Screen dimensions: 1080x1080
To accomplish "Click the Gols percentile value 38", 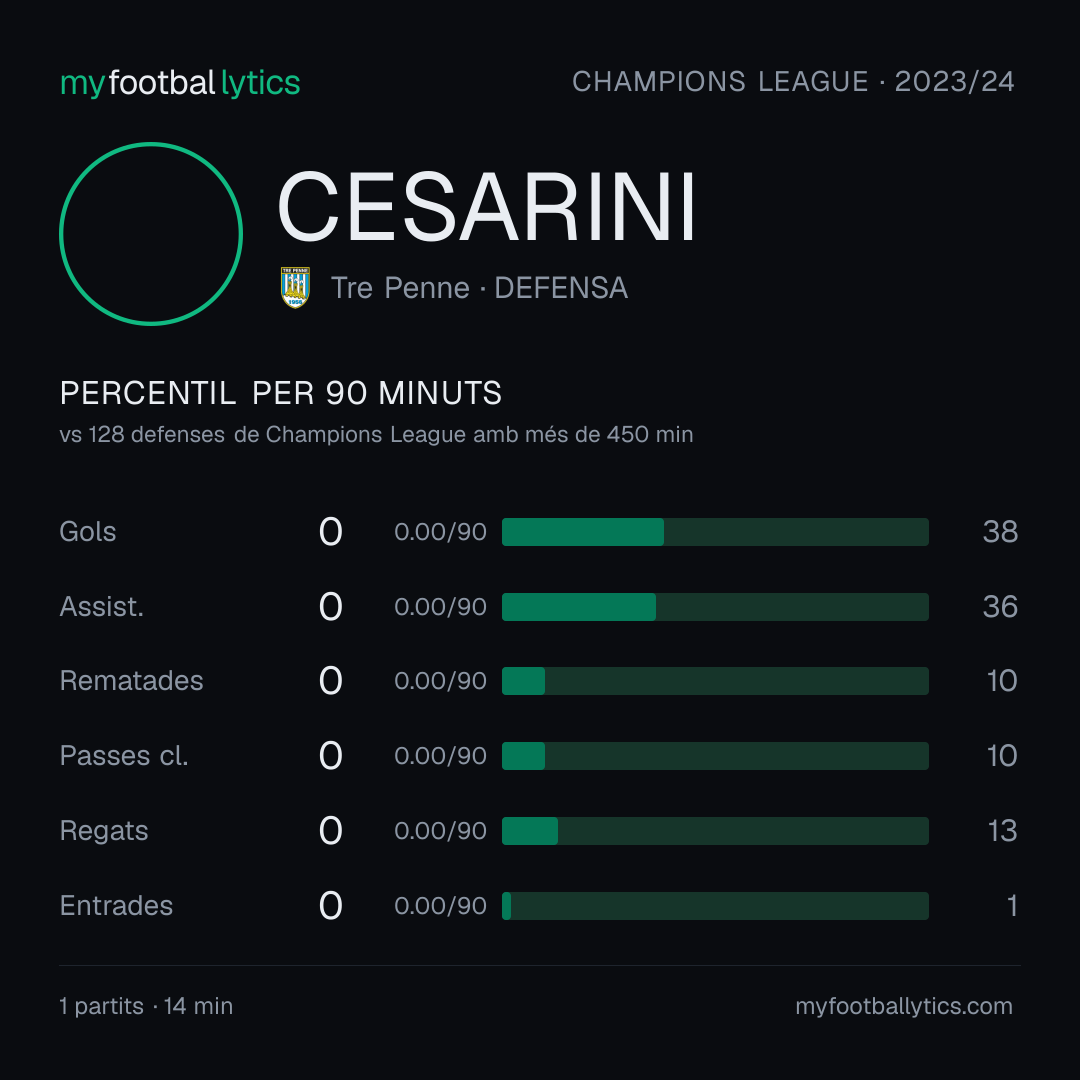I will [x=1000, y=532].
